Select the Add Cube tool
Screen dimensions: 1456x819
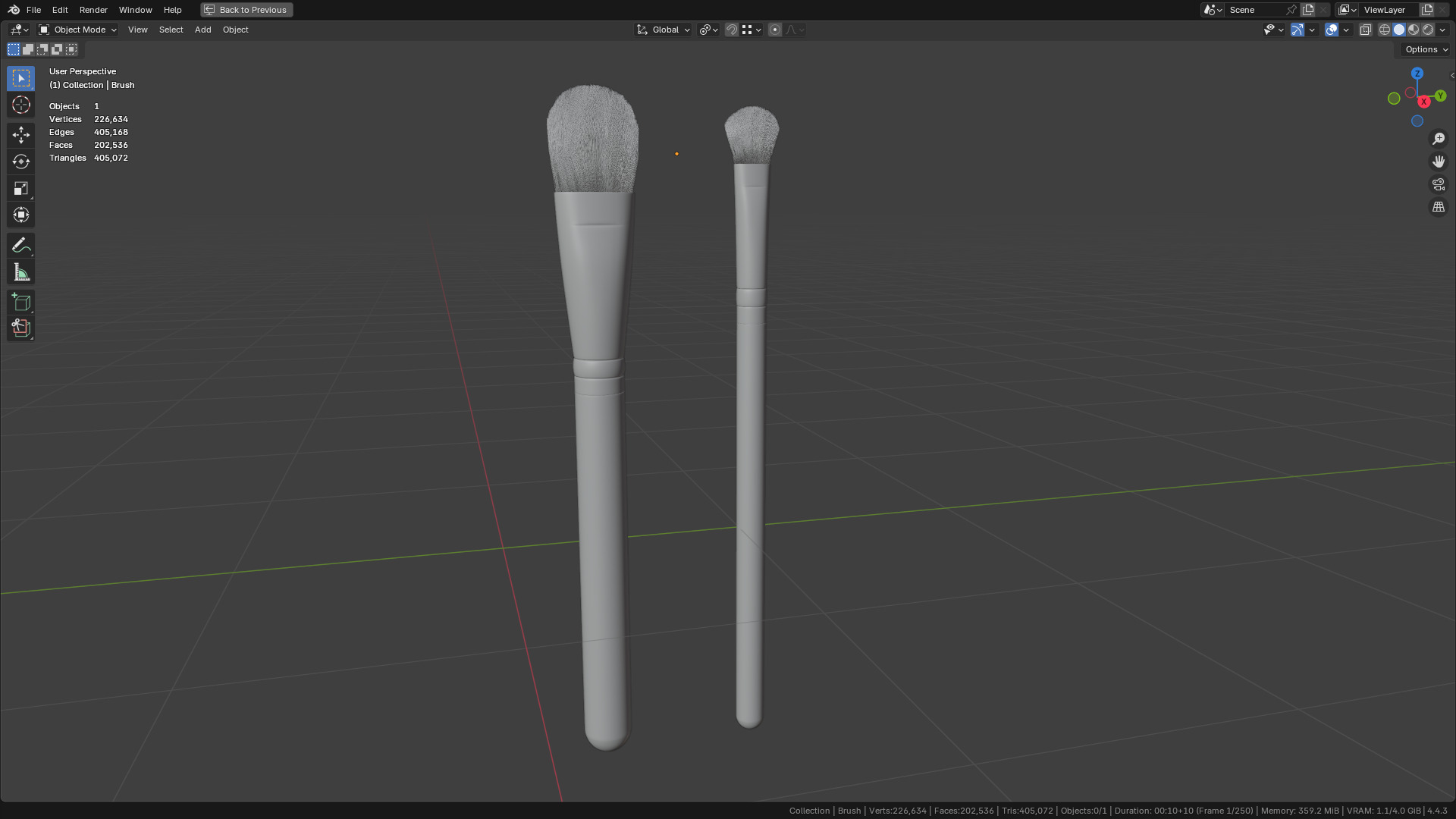click(20, 302)
